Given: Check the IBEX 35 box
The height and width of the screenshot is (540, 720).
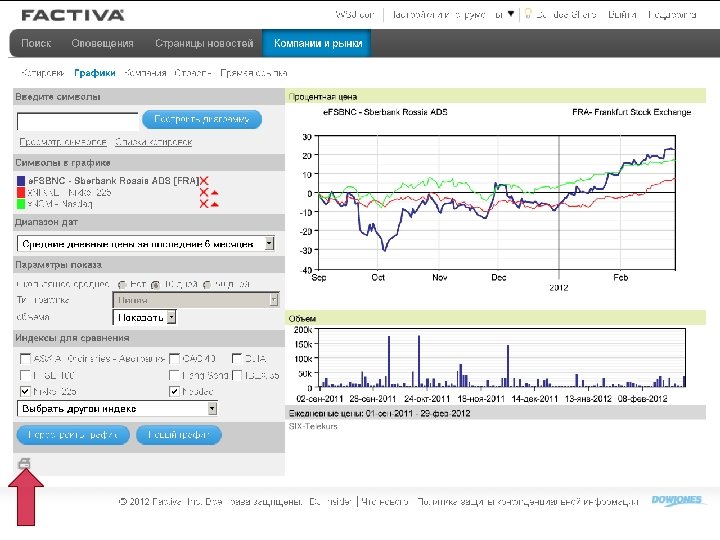Looking at the screenshot, I should (x=237, y=375).
